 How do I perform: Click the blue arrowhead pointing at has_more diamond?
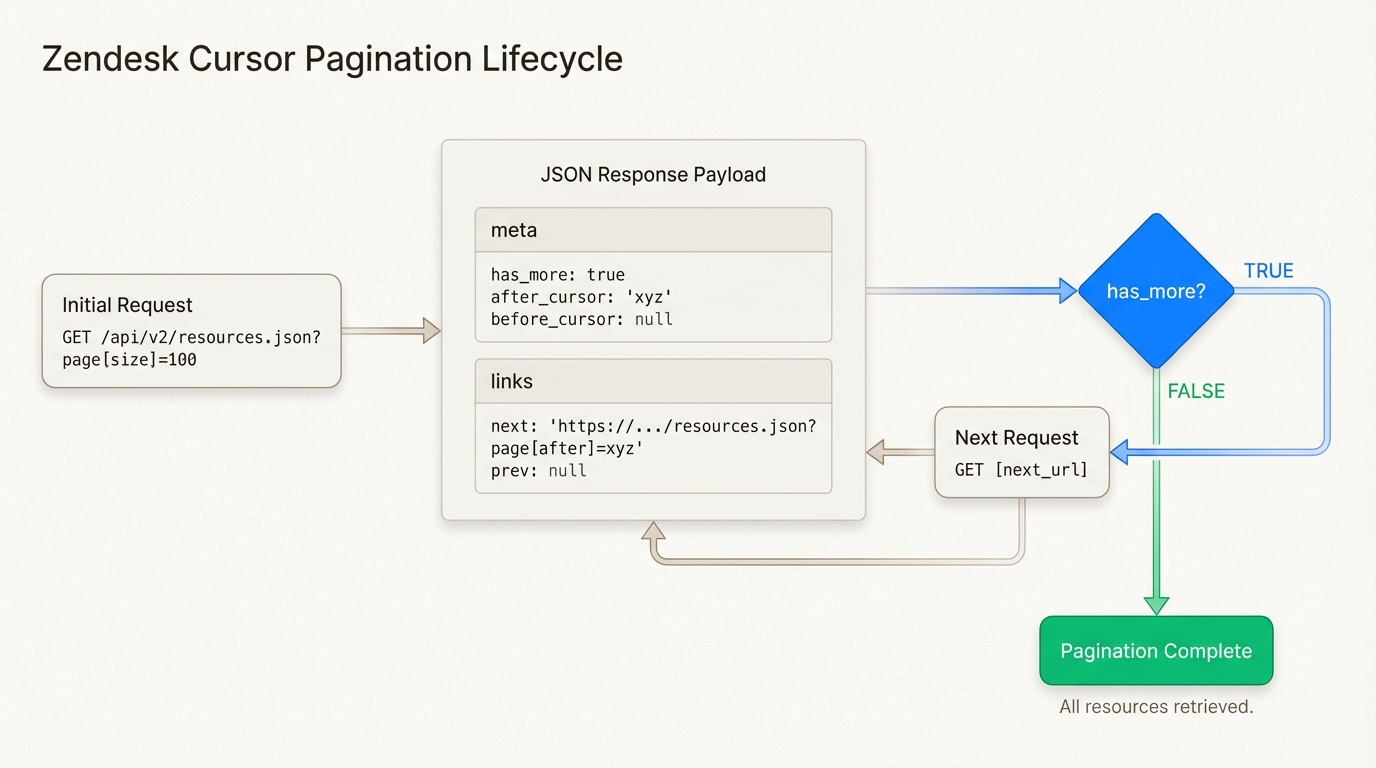click(1067, 291)
